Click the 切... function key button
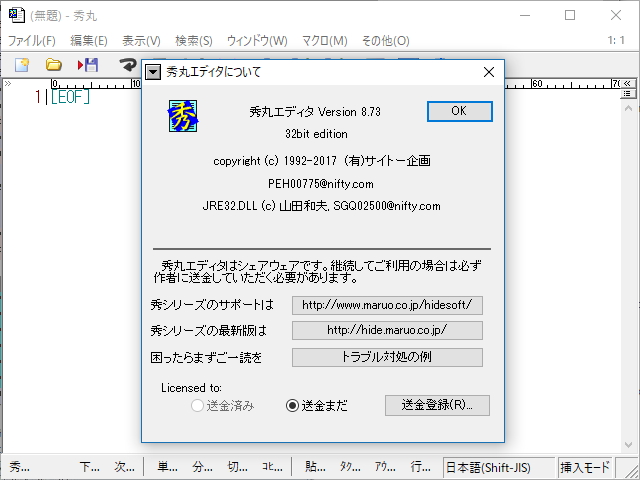 tap(237, 466)
